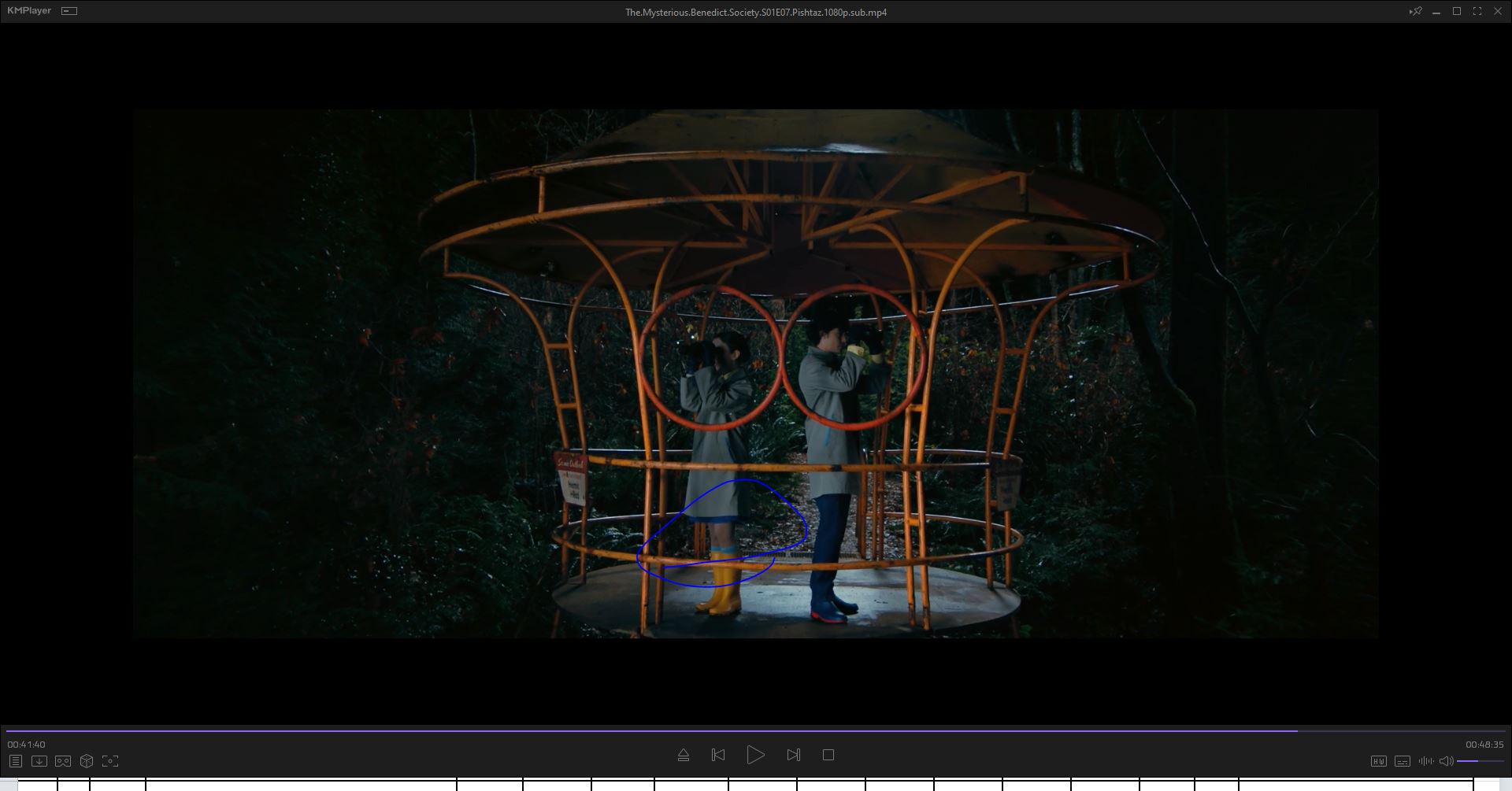
Task: Open the playlist panel icon
Action: [x=15, y=761]
